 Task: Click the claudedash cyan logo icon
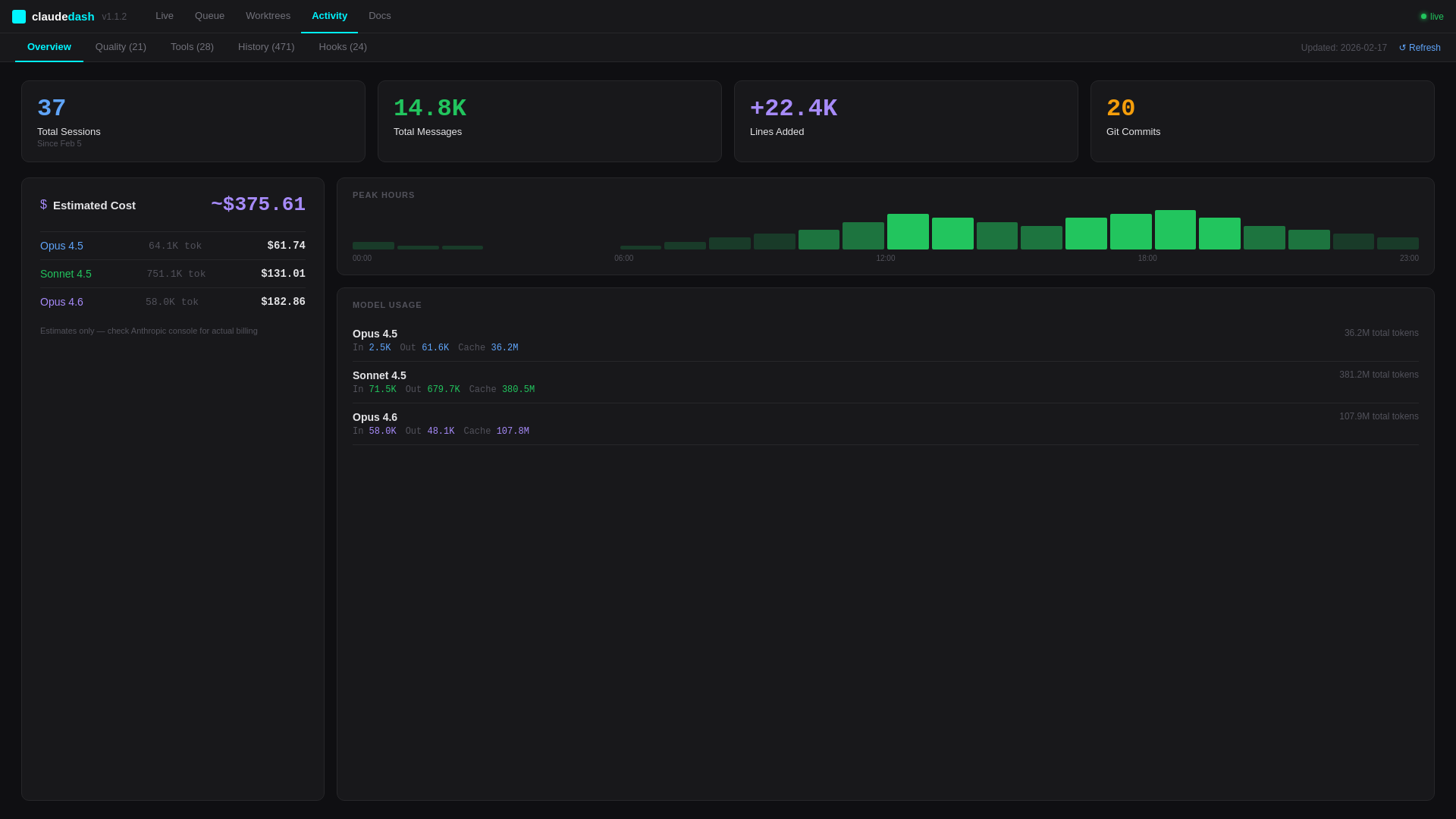[x=19, y=17]
